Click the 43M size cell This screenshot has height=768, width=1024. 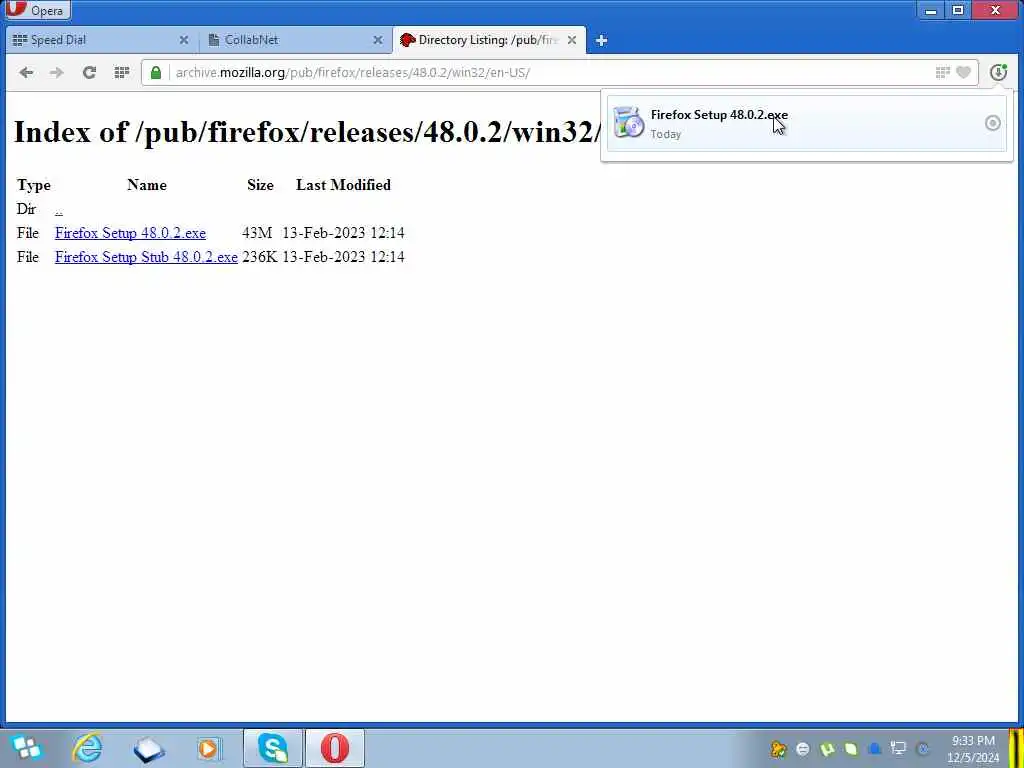[x=257, y=233]
